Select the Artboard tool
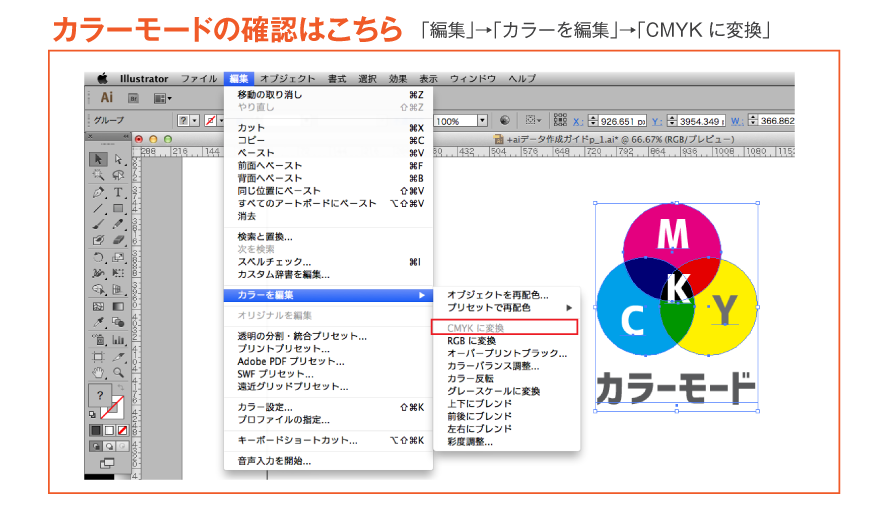The image size is (878, 528). tap(98, 356)
